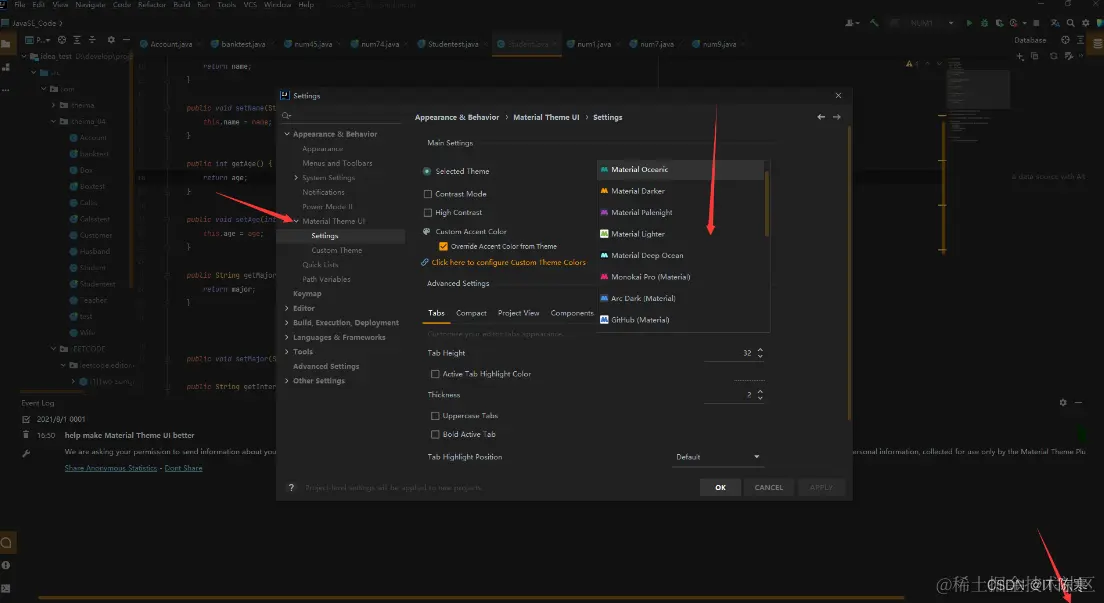1104x603 pixels.
Task: Refresh database icon in Database panel
Action: 1053,56
